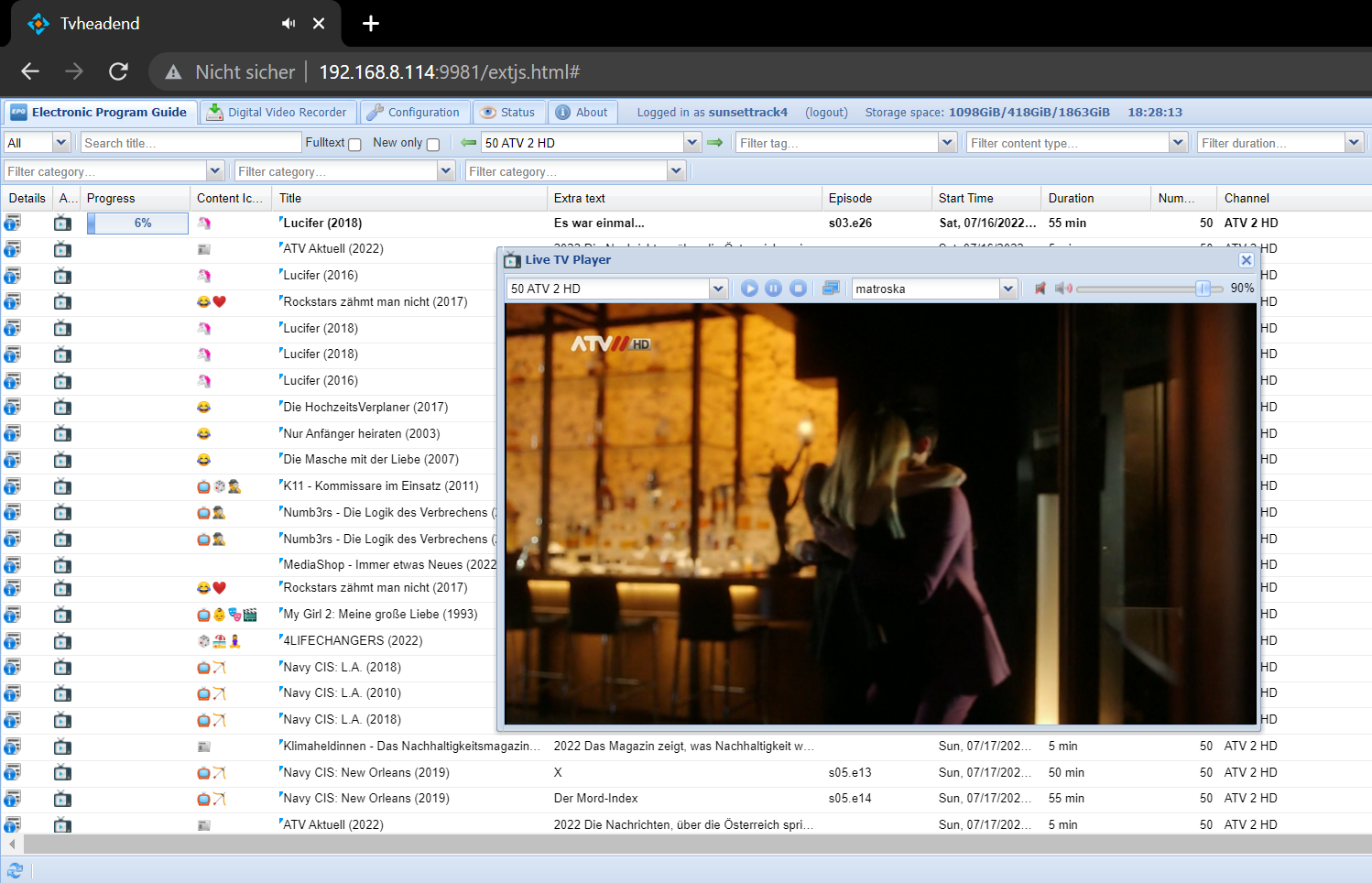Open details icon for Die HochzeitsVerplaner (2017)

pyautogui.click(x=13, y=407)
